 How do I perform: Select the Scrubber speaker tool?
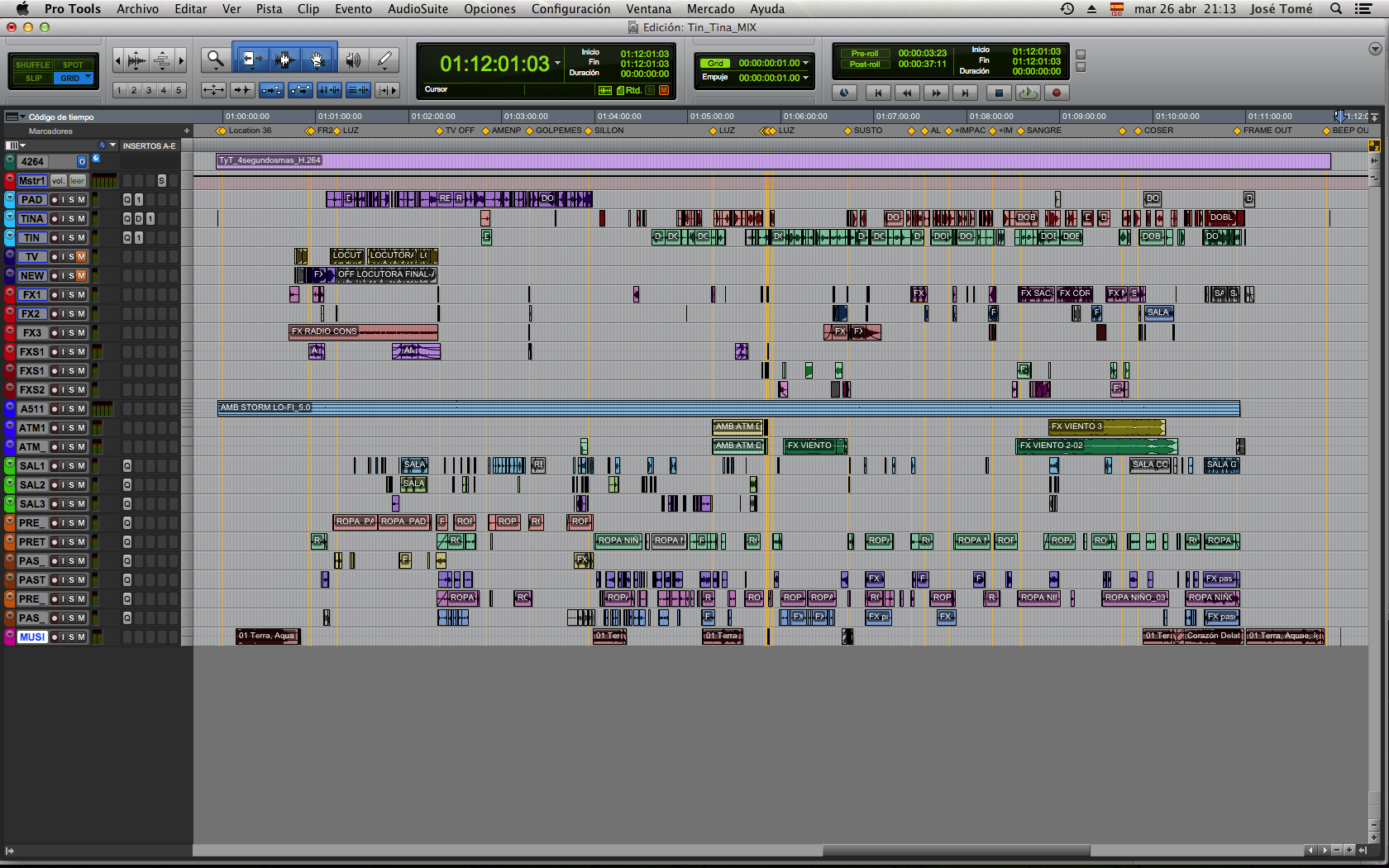pos(353,60)
